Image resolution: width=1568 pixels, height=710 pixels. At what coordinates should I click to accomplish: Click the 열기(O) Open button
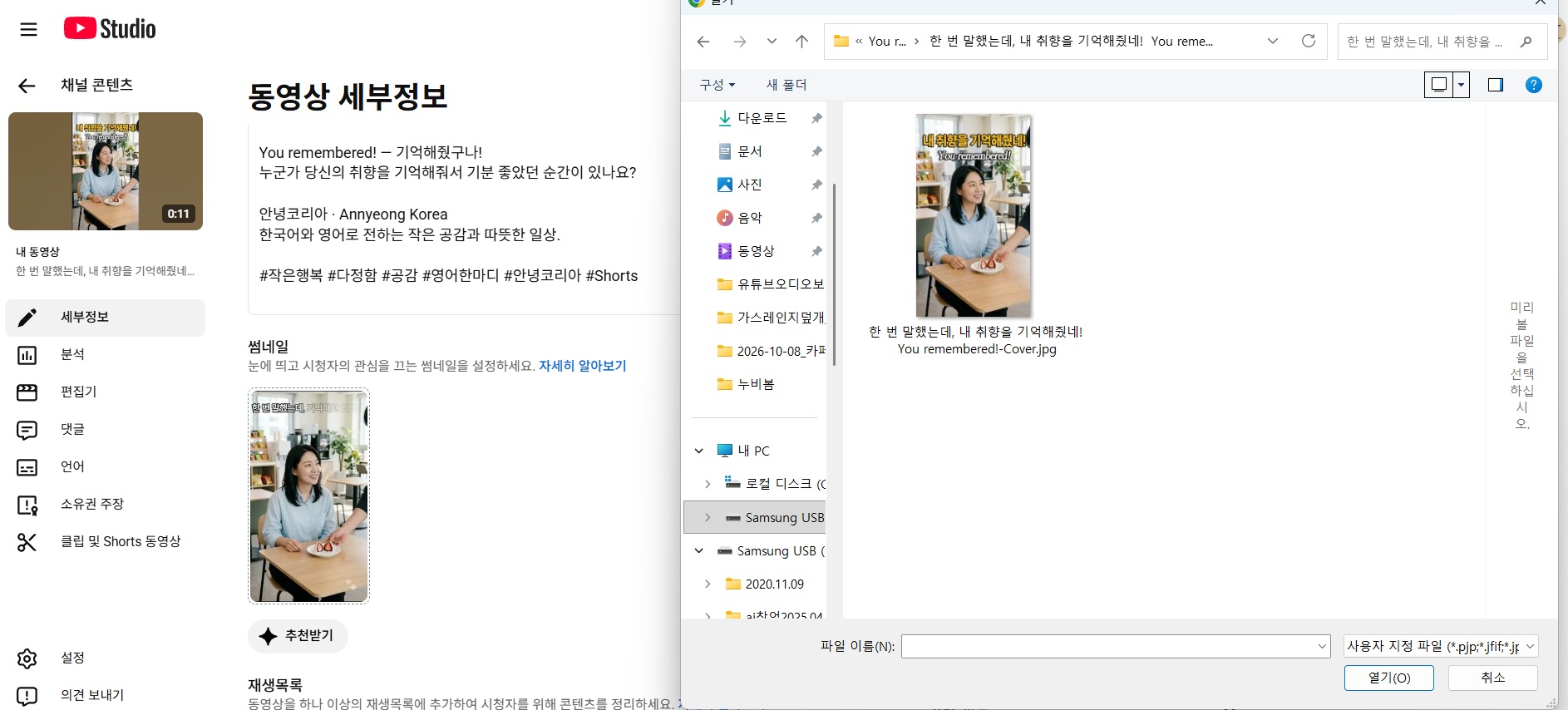tap(1389, 678)
